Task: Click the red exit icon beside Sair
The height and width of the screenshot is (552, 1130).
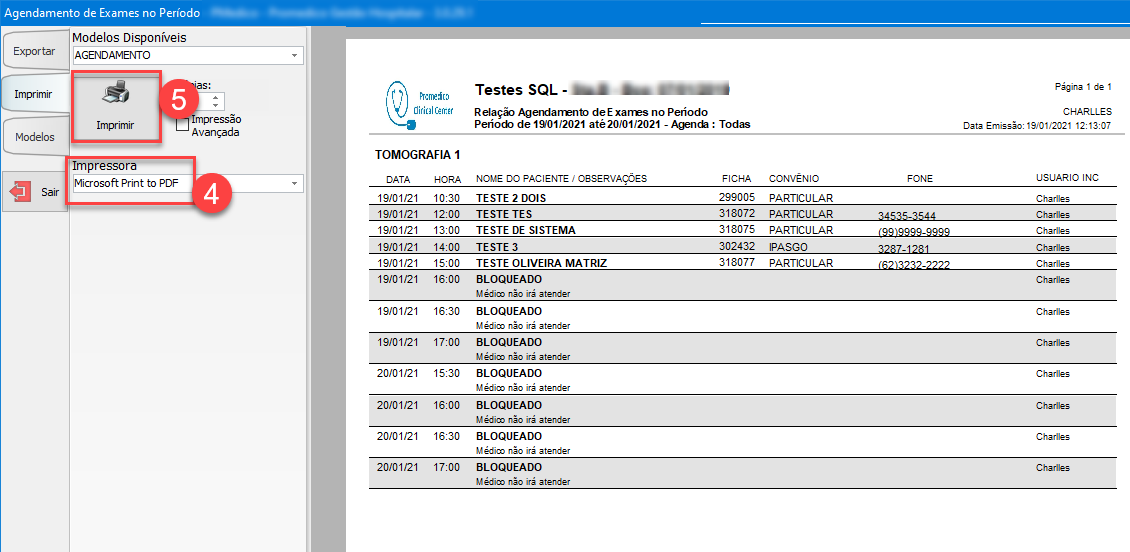Action: coord(20,192)
